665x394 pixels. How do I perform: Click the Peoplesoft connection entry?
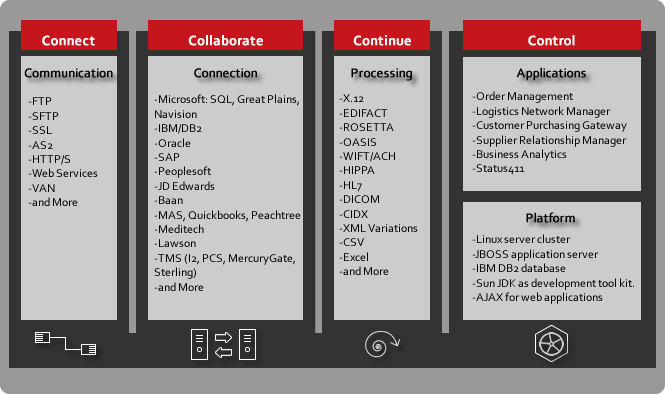(183, 171)
